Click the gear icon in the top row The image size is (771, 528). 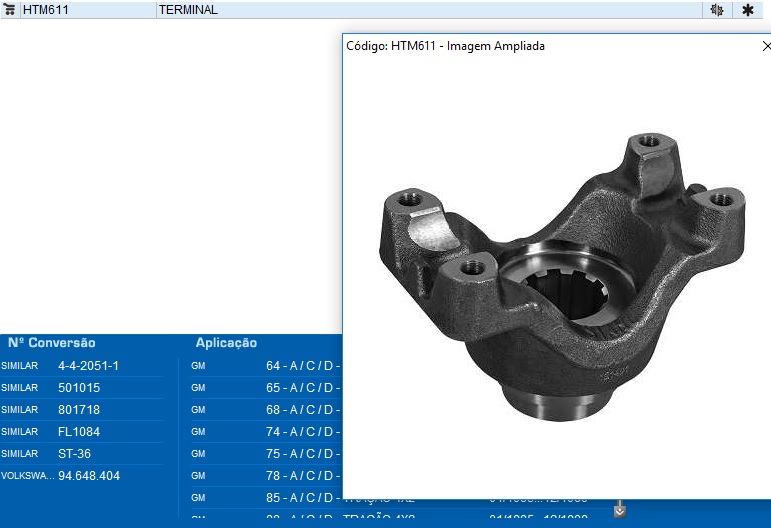716,10
